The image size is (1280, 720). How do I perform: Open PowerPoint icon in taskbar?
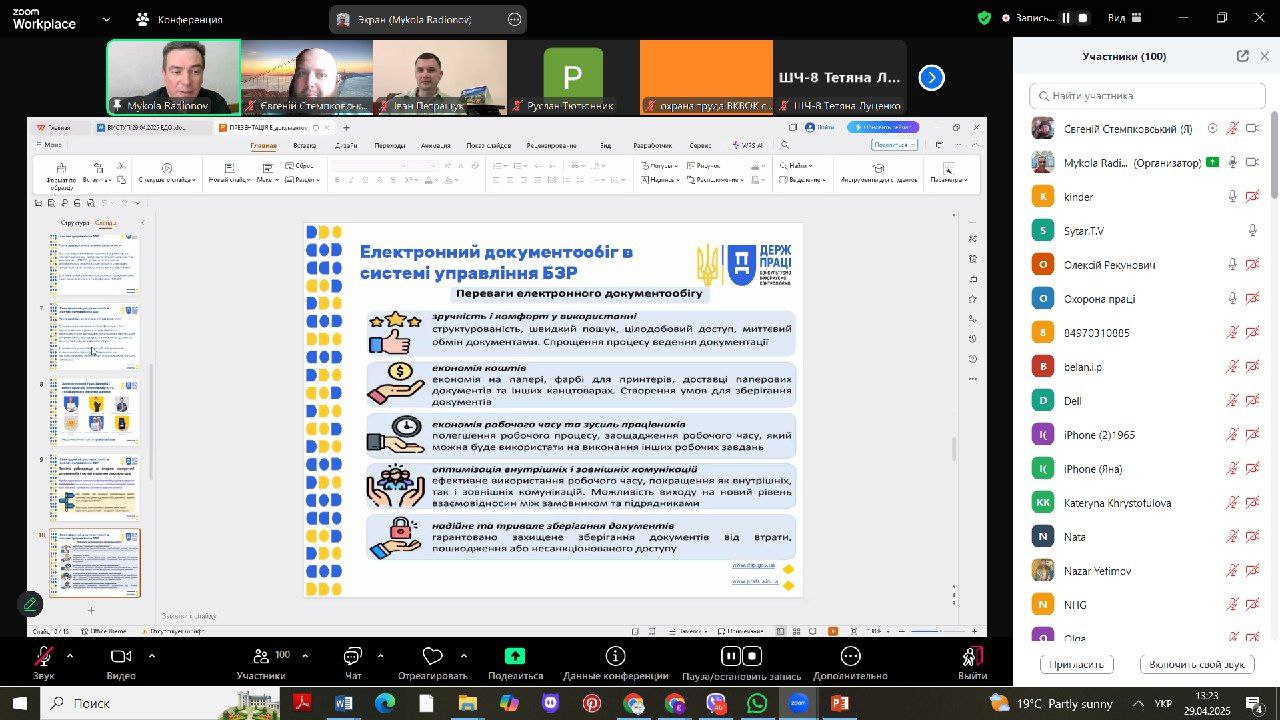point(839,703)
